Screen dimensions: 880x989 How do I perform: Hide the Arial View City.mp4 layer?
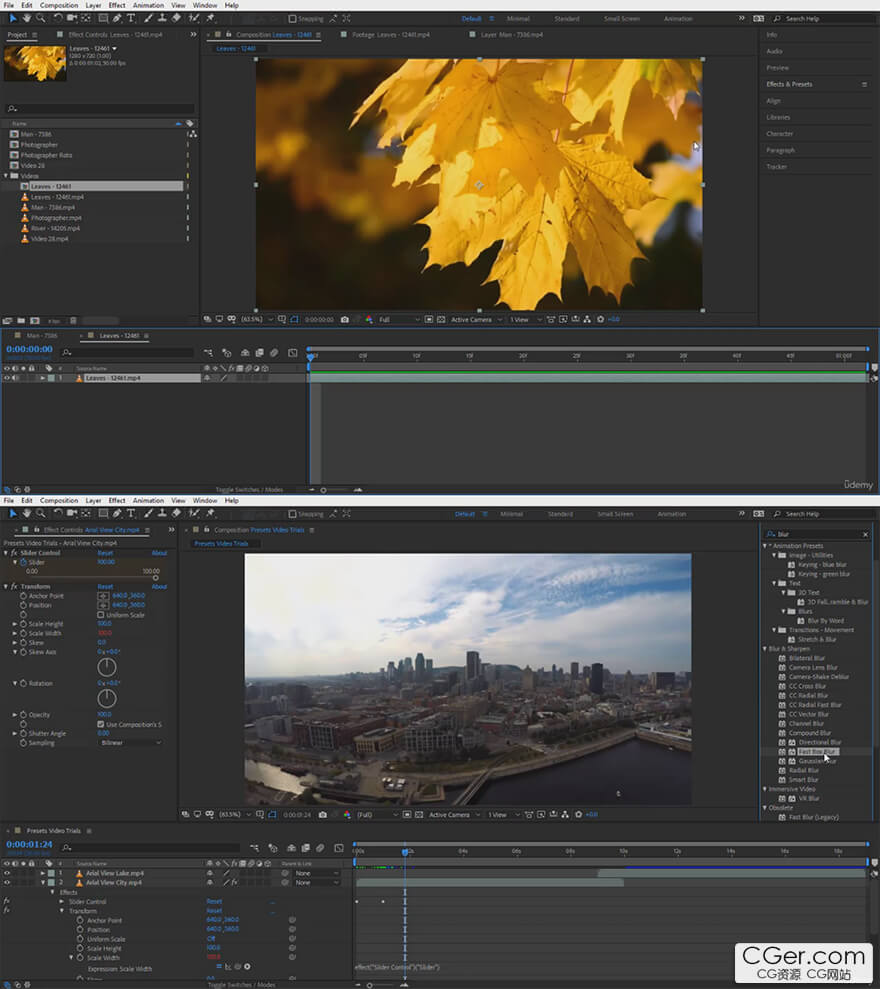(x=7, y=882)
